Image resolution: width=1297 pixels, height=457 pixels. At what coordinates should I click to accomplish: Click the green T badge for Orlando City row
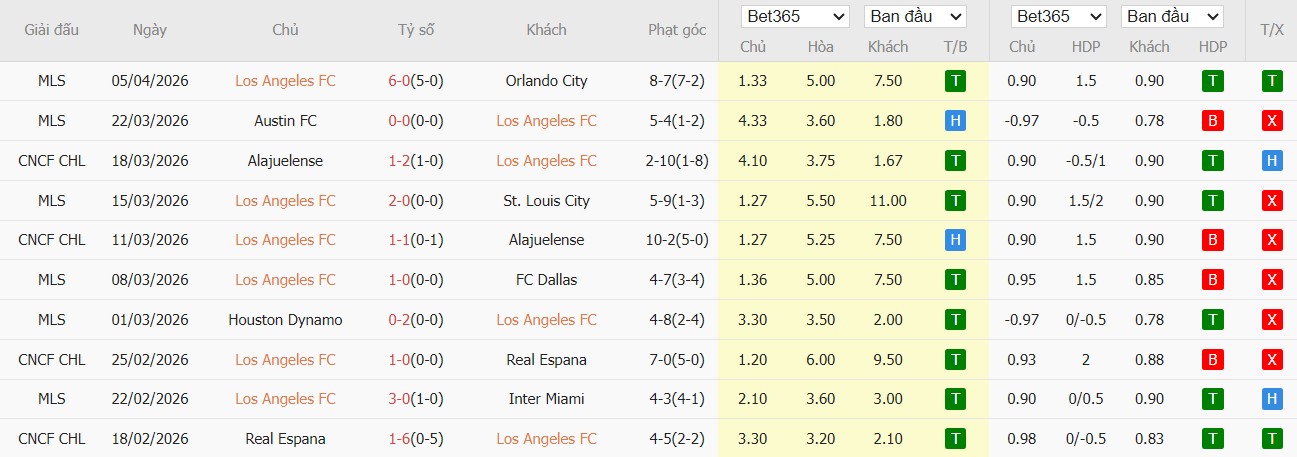tap(955, 81)
